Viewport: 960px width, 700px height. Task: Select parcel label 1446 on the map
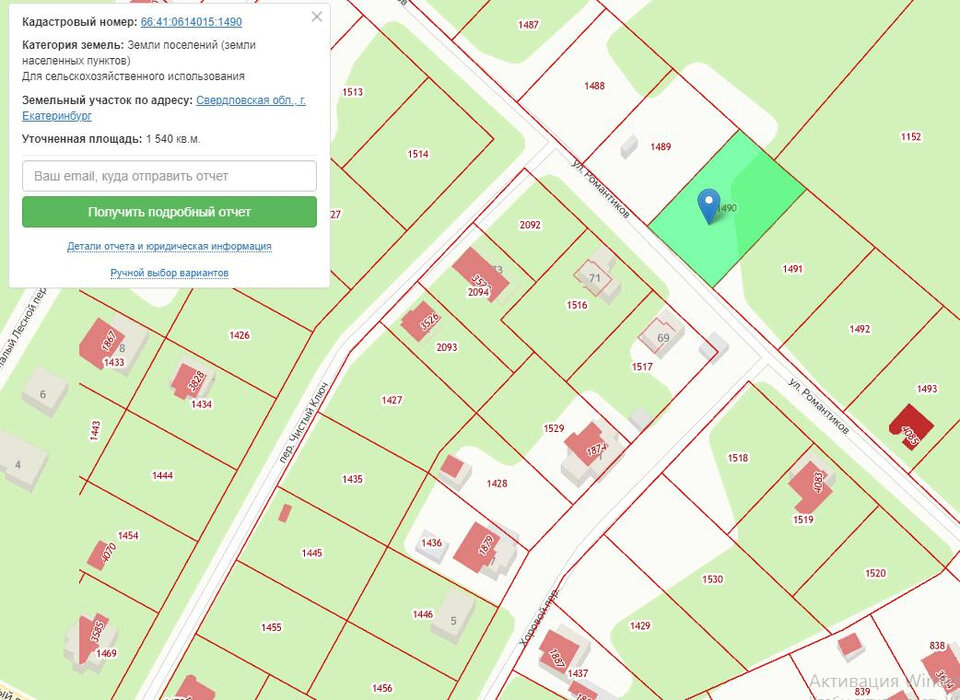422,614
